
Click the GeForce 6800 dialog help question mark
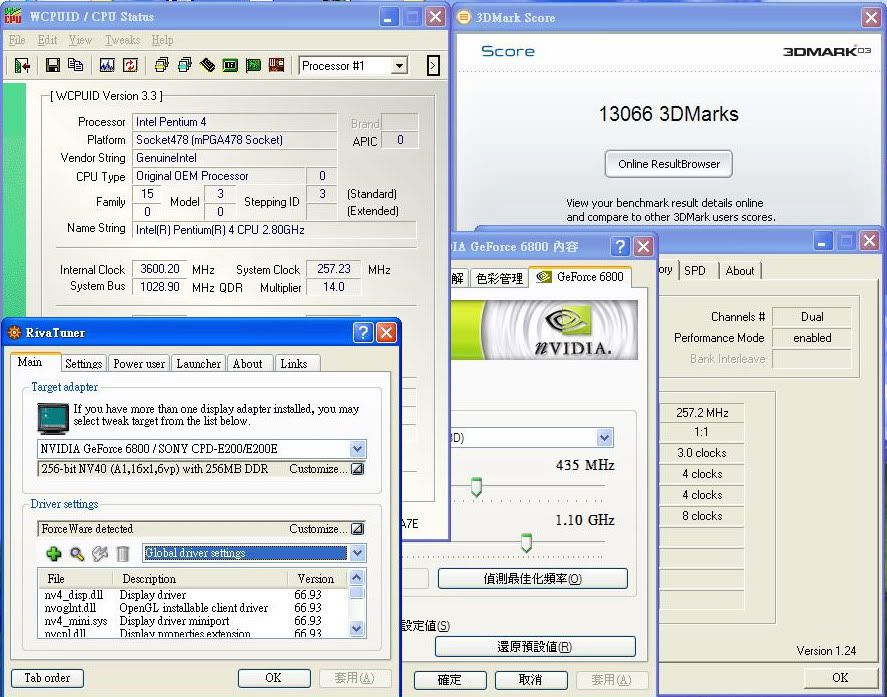(x=620, y=247)
